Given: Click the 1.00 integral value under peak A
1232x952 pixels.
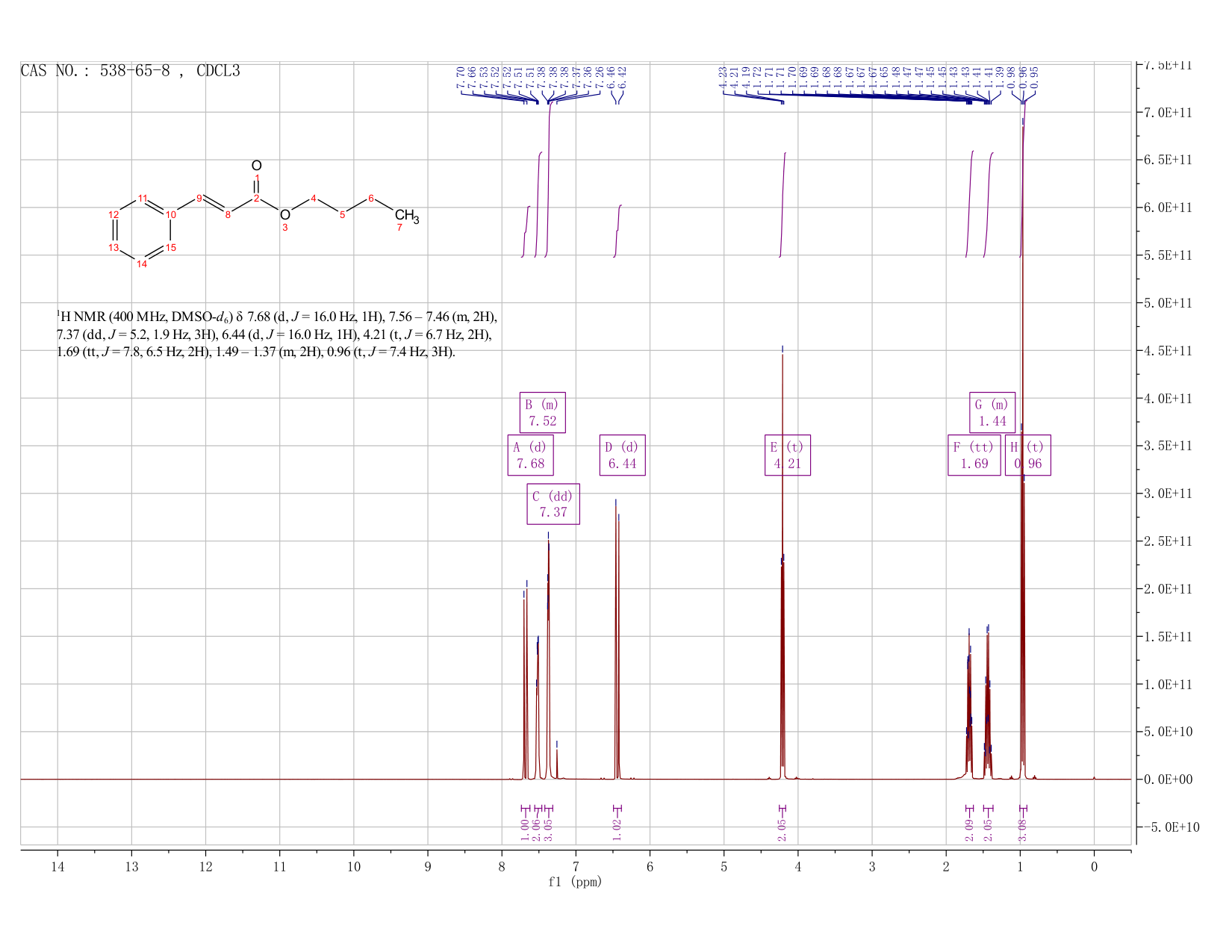Looking at the screenshot, I should (525, 828).
